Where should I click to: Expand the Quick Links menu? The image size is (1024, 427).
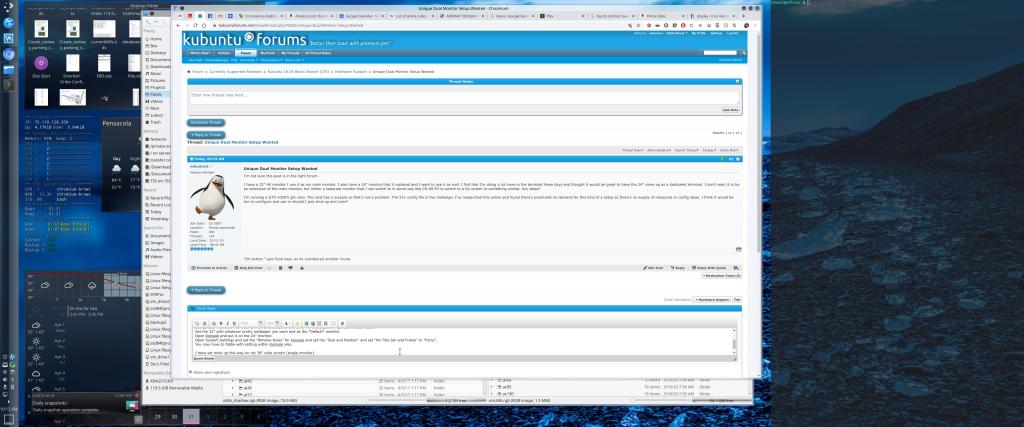click(x=295, y=60)
